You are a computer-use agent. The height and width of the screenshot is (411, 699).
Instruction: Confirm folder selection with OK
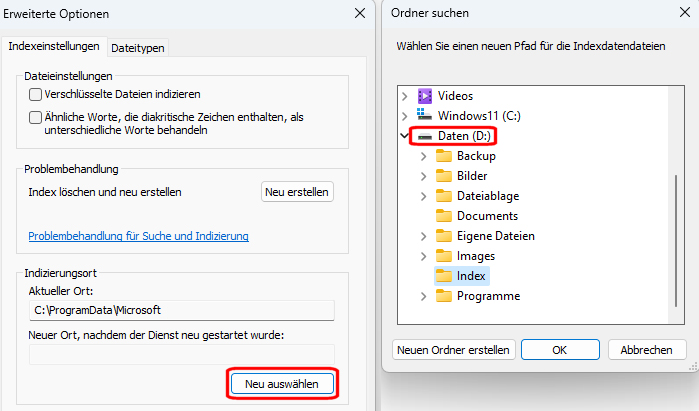coord(560,350)
